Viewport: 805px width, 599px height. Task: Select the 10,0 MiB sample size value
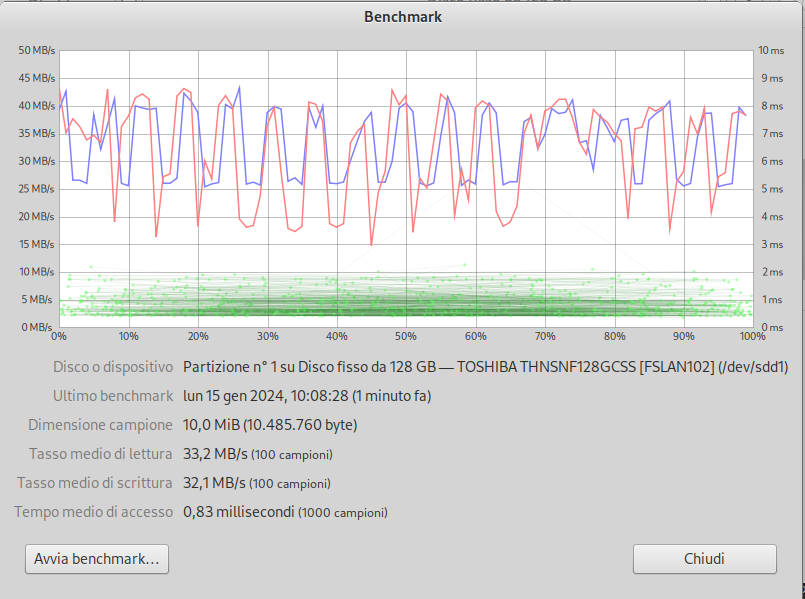[270, 425]
